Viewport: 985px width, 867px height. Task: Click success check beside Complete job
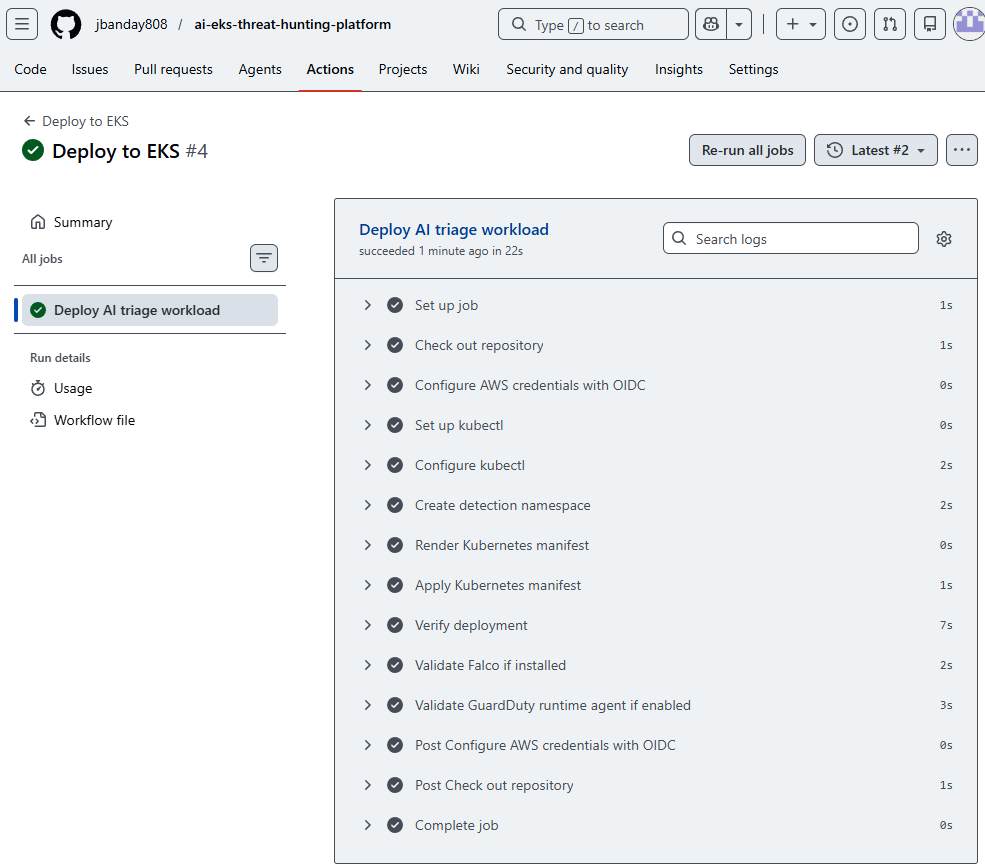(395, 825)
